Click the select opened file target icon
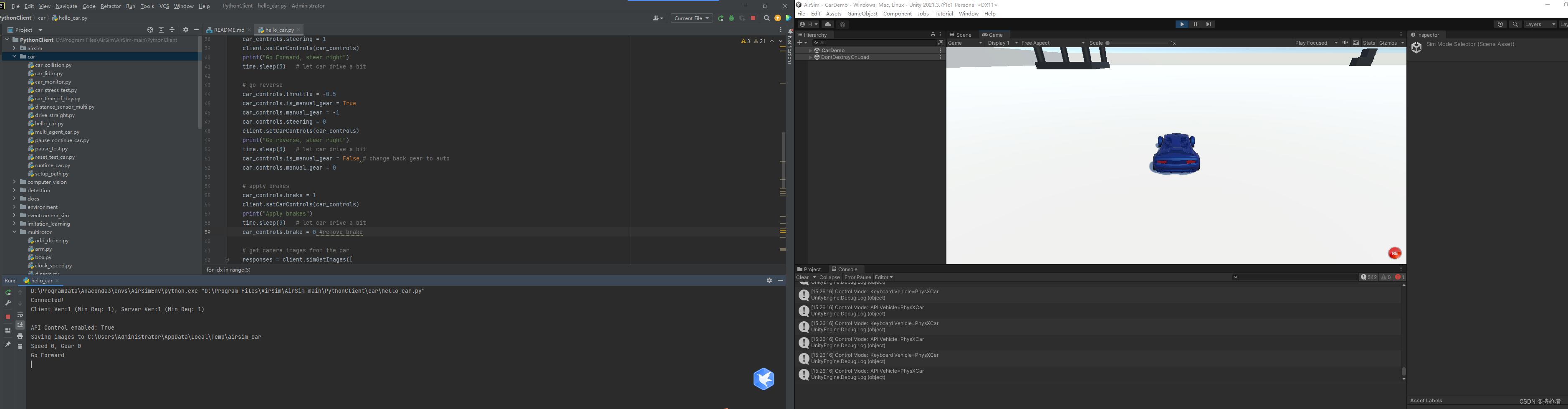The height and width of the screenshot is (409, 1568). click(150, 30)
